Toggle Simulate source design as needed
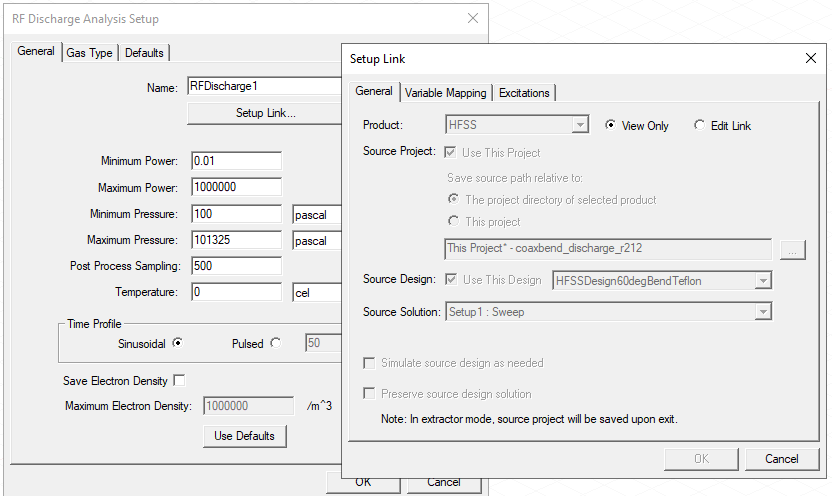This screenshot has height=496, width=832. point(369,363)
